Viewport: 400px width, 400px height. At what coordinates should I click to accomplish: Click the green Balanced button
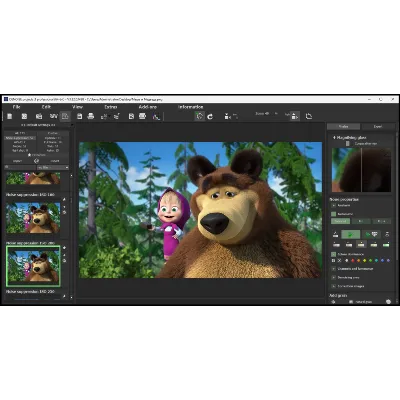(x=340, y=221)
